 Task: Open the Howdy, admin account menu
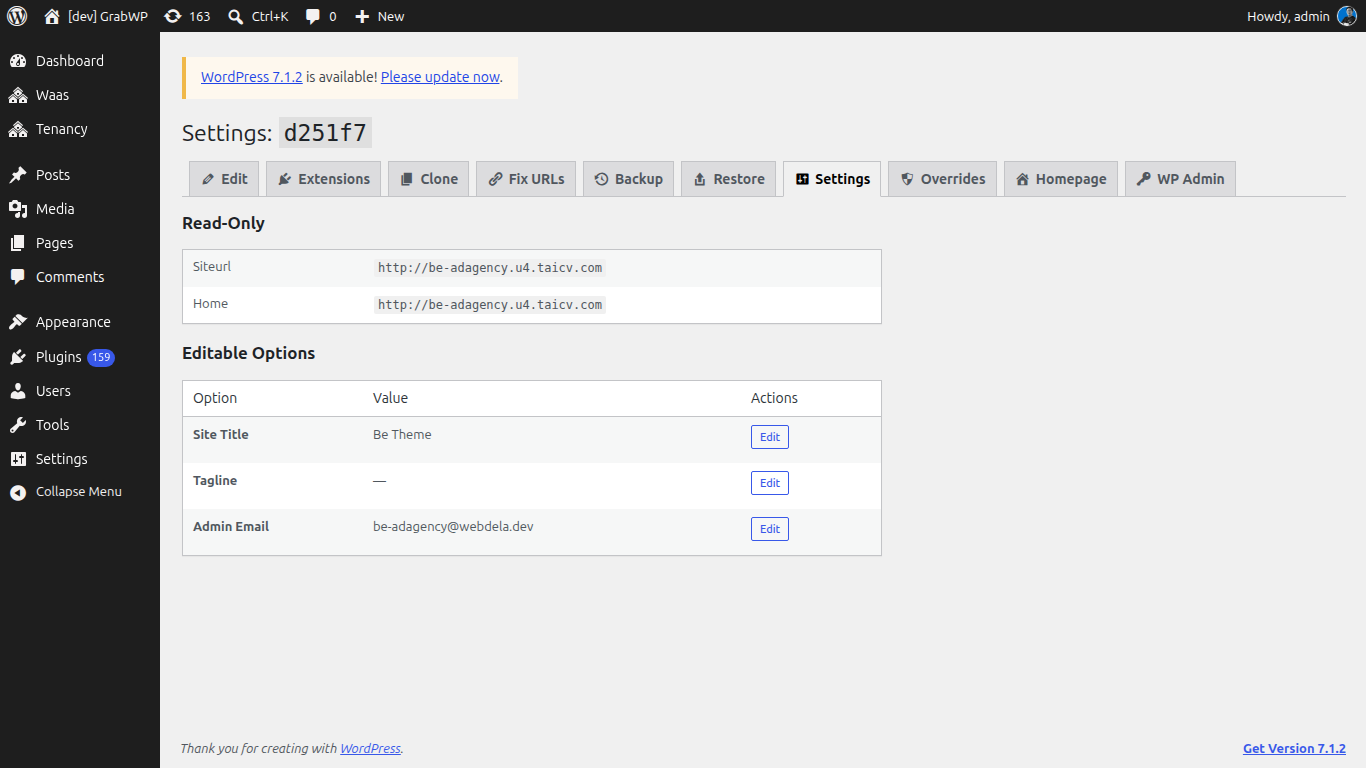tap(1302, 16)
